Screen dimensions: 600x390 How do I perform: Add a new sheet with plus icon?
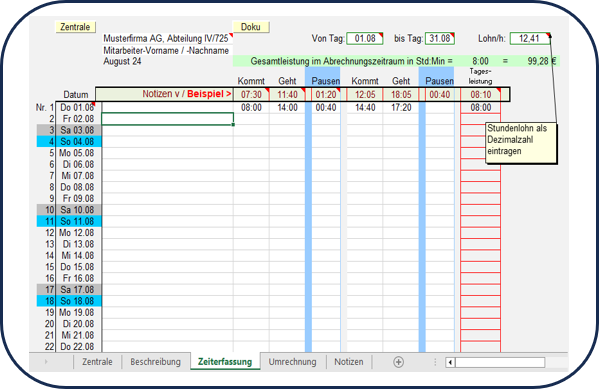pos(398,362)
